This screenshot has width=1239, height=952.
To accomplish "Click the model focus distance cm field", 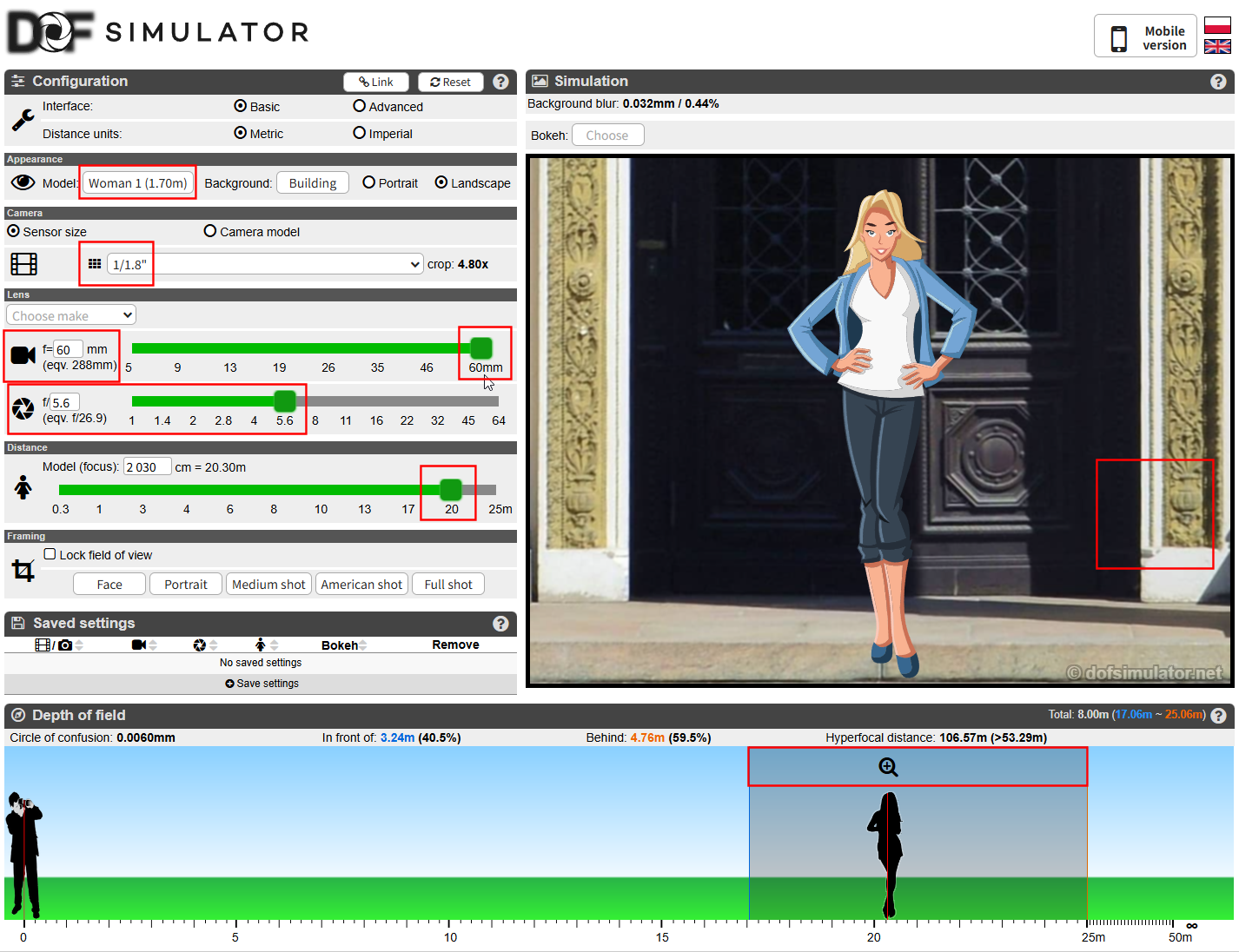I will click(148, 466).
